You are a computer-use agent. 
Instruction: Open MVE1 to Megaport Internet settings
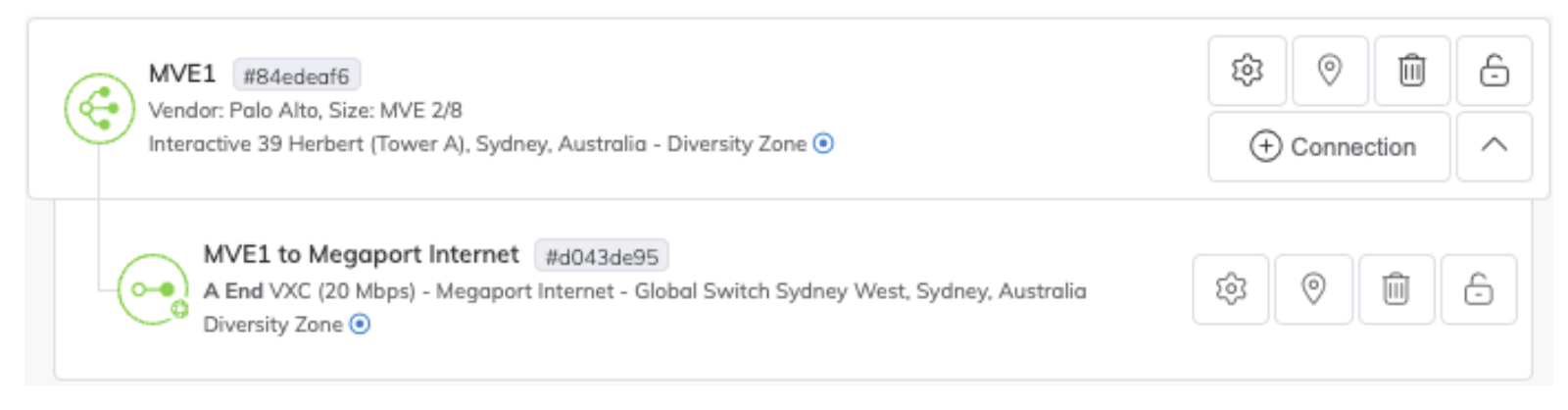[1231, 289]
